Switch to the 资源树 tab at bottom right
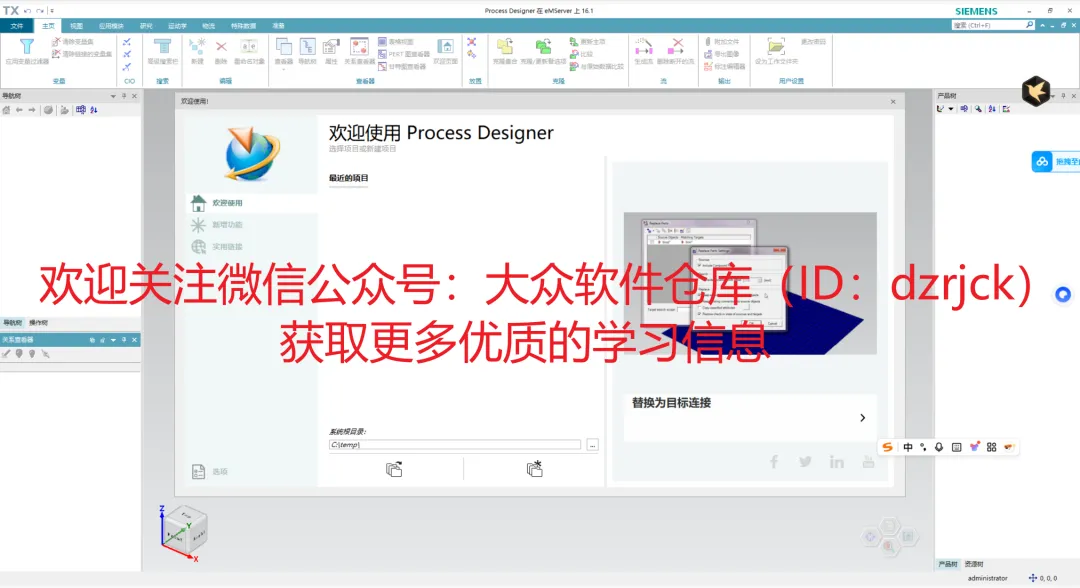This screenshot has height=588, width=1080. pos(974,564)
